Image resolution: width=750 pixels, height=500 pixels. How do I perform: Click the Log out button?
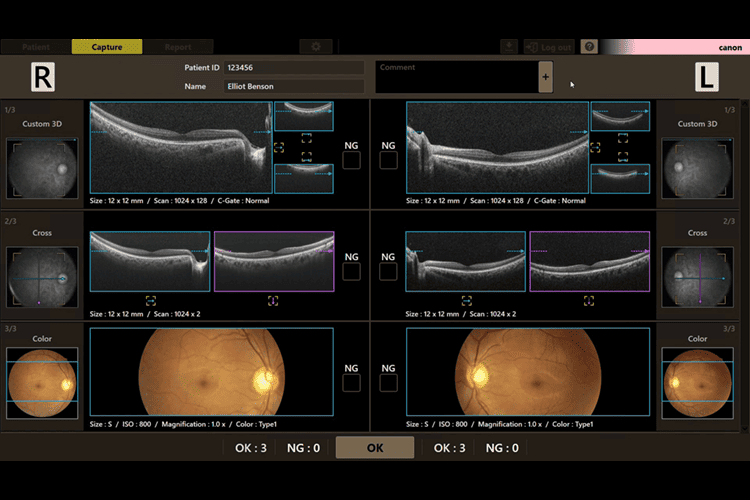(550, 47)
